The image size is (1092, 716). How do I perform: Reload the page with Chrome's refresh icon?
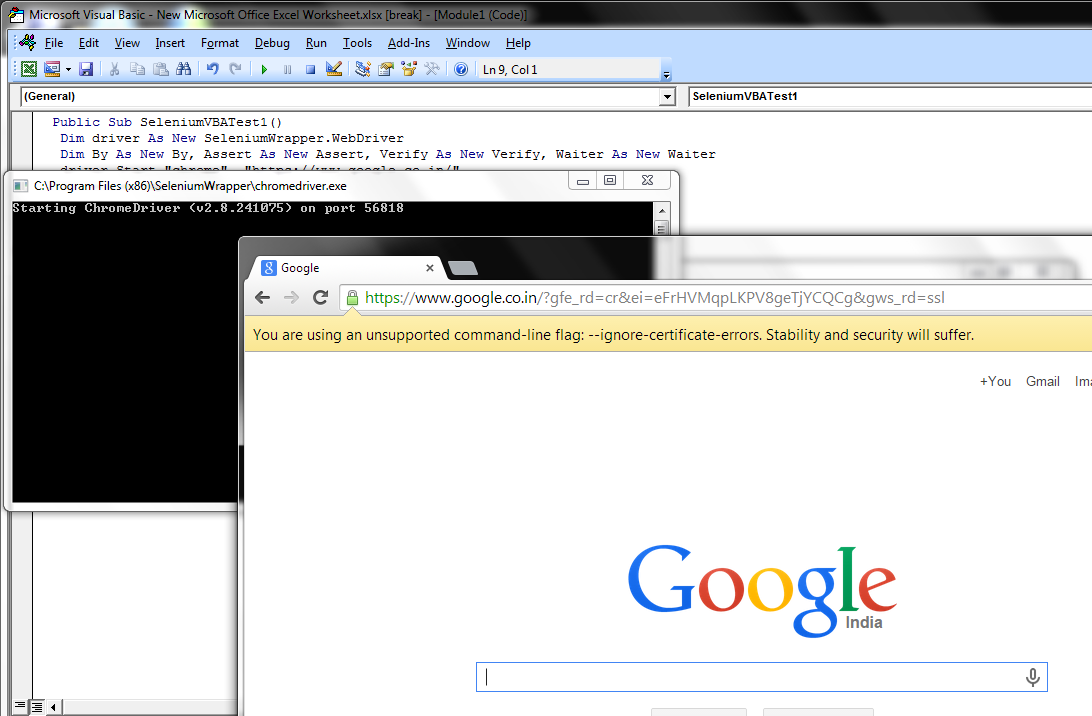click(320, 298)
